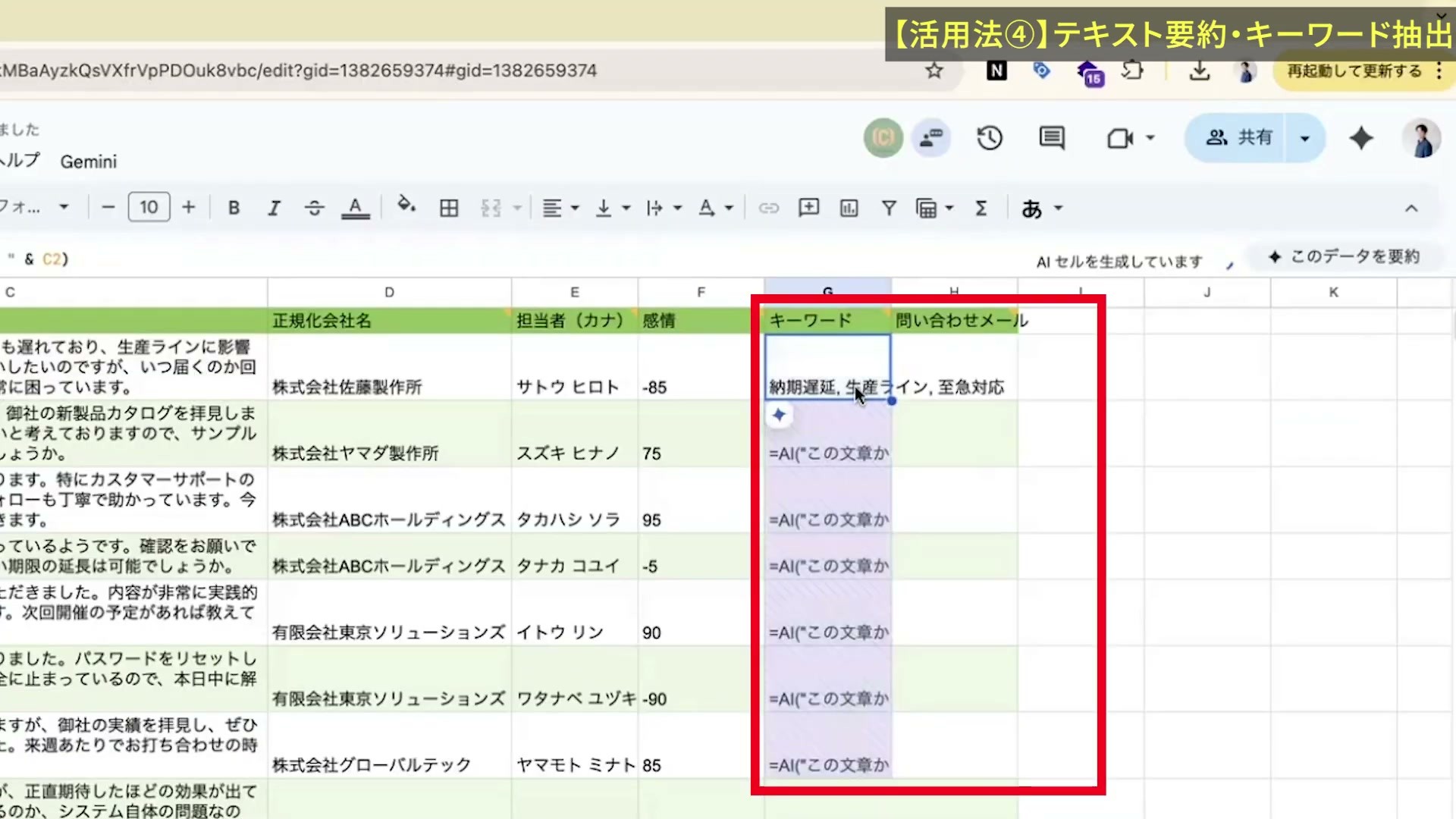Start a Meet call with camera icon
Viewport: 1456px width, 819px height.
1120,138
